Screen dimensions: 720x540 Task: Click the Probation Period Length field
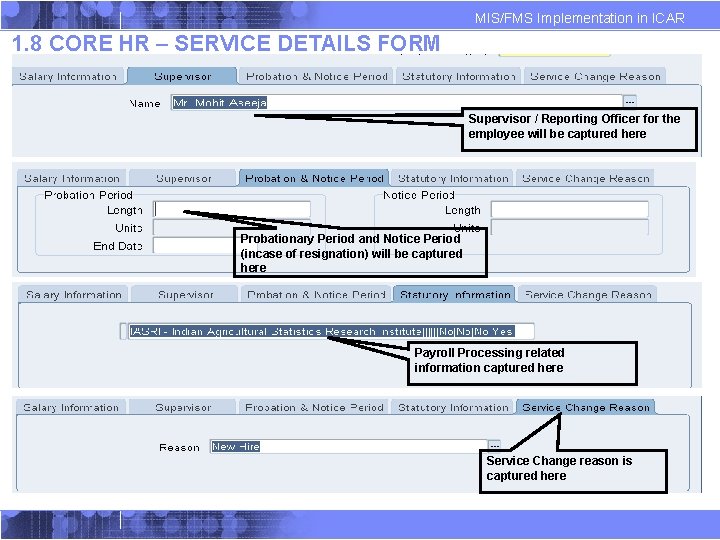click(x=232, y=209)
